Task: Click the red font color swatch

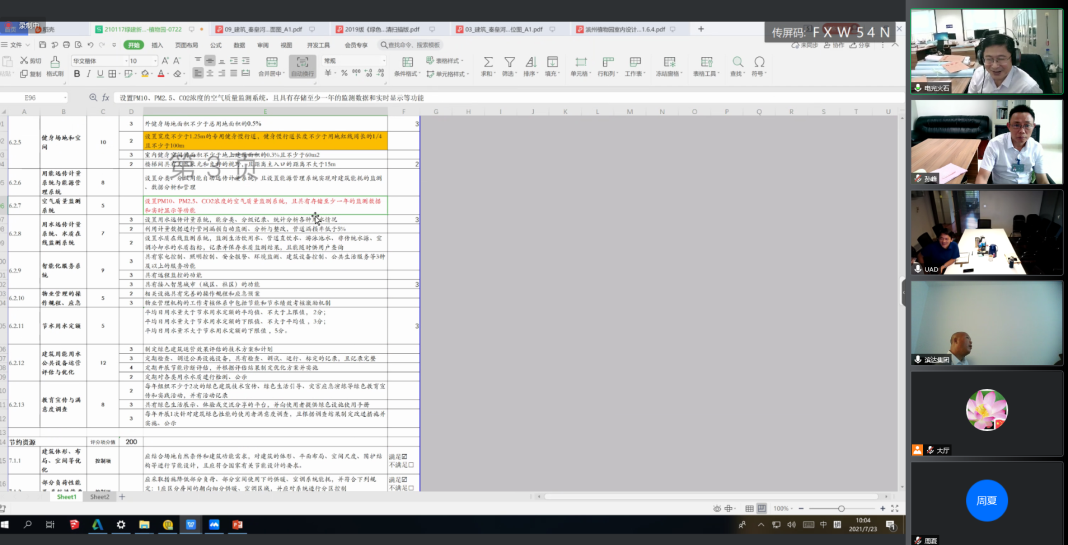Action: coord(161,74)
